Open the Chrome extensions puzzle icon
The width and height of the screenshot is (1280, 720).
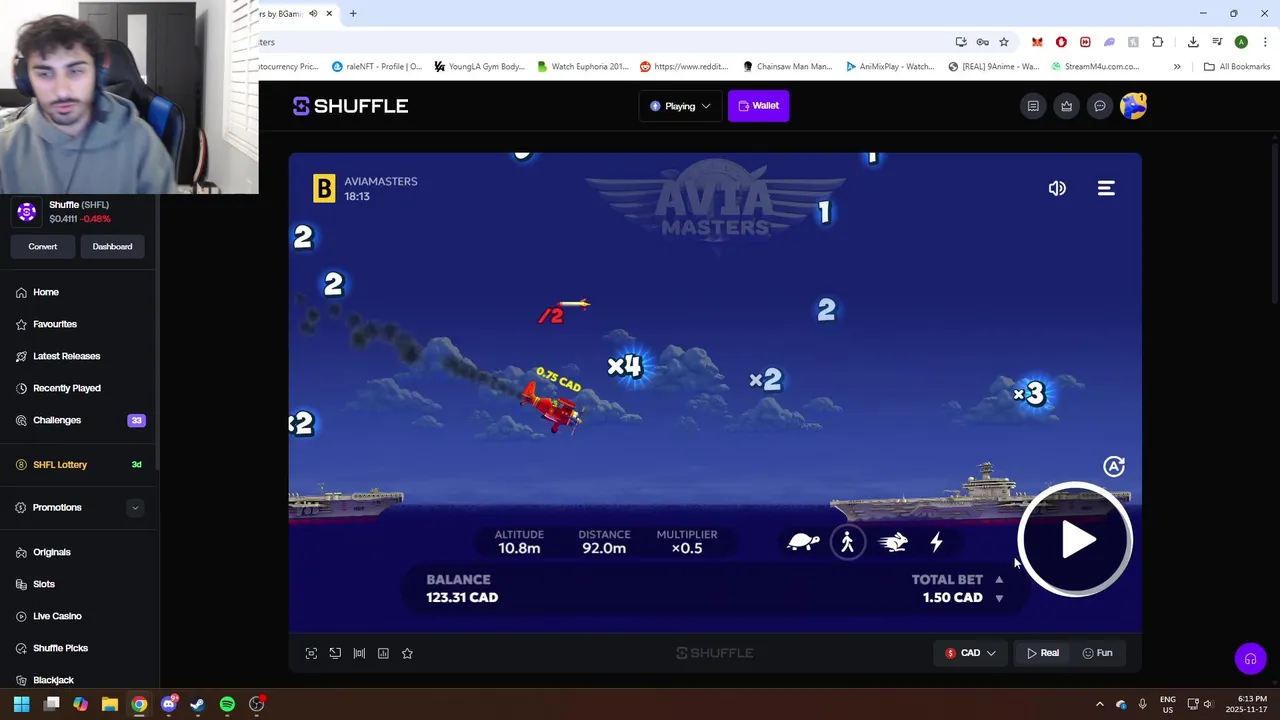coord(1158,42)
